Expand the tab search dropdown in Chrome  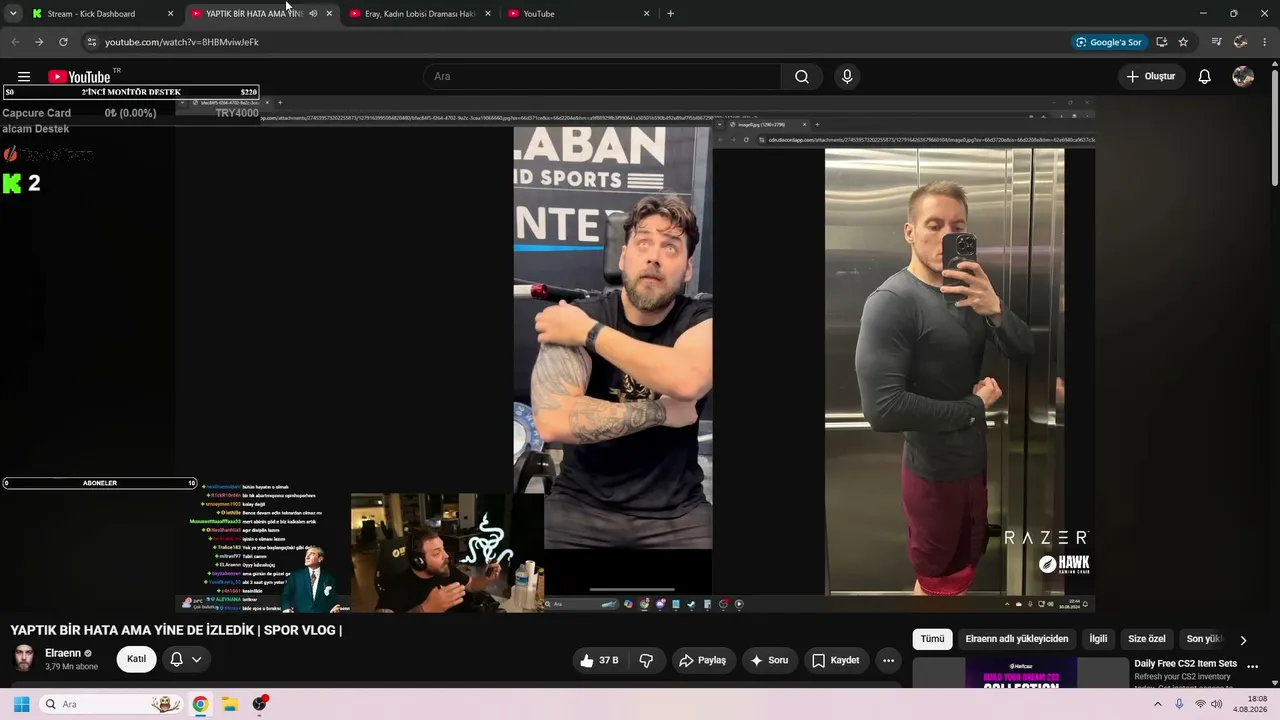tap(13, 14)
